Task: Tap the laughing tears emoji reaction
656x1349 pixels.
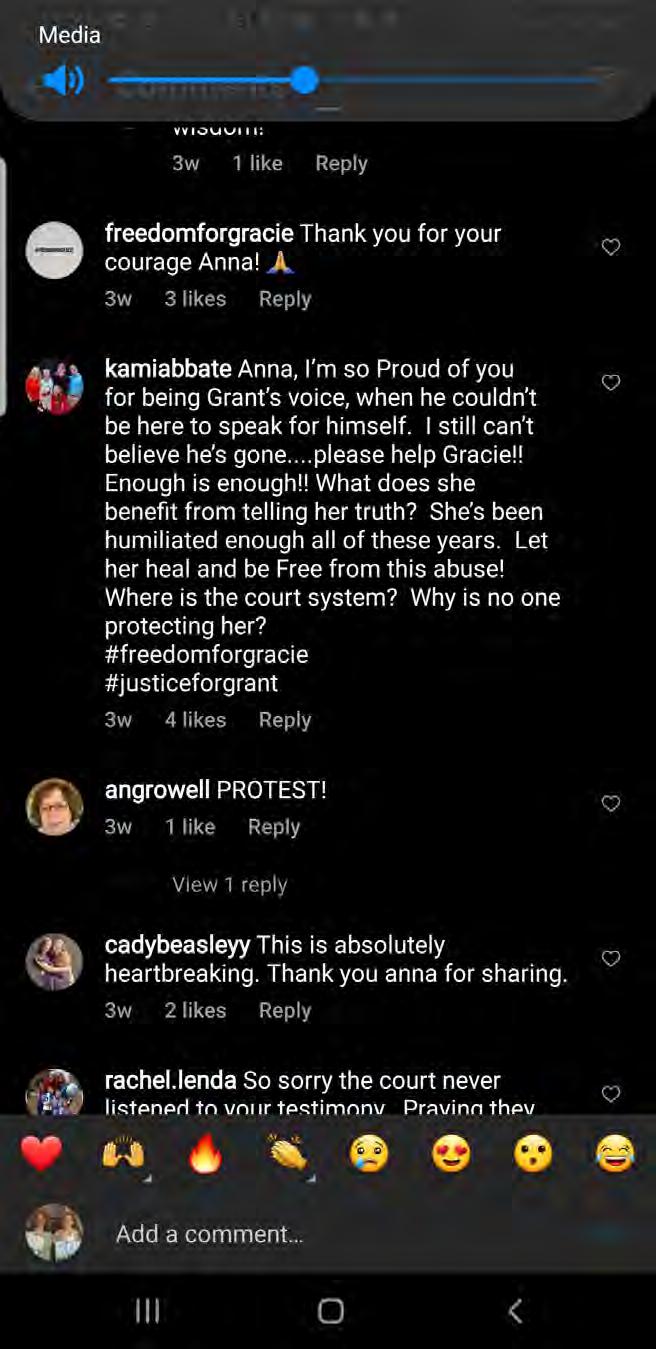Action: pyautogui.click(x=615, y=1155)
